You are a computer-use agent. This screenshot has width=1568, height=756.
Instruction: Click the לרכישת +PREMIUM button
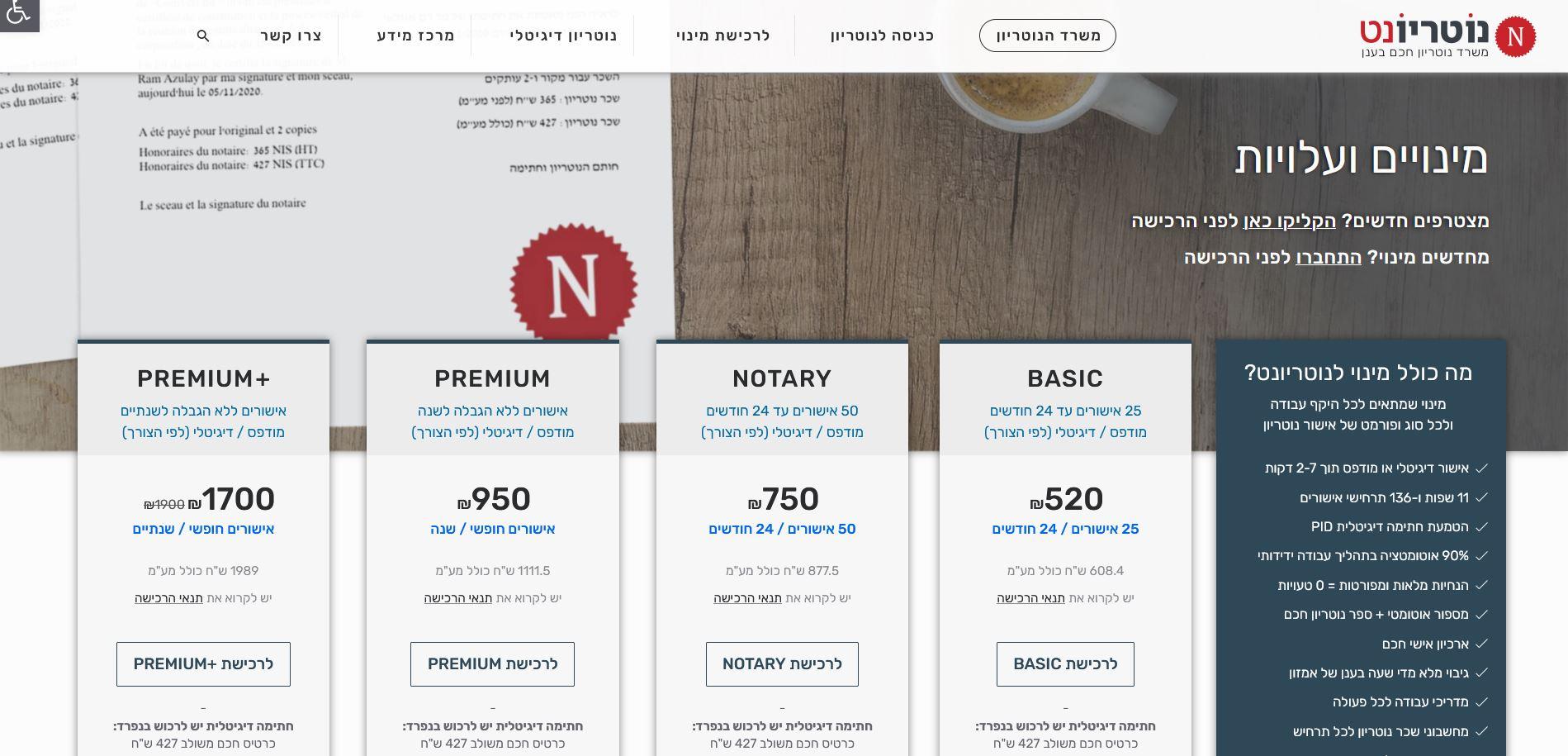pos(203,664)
